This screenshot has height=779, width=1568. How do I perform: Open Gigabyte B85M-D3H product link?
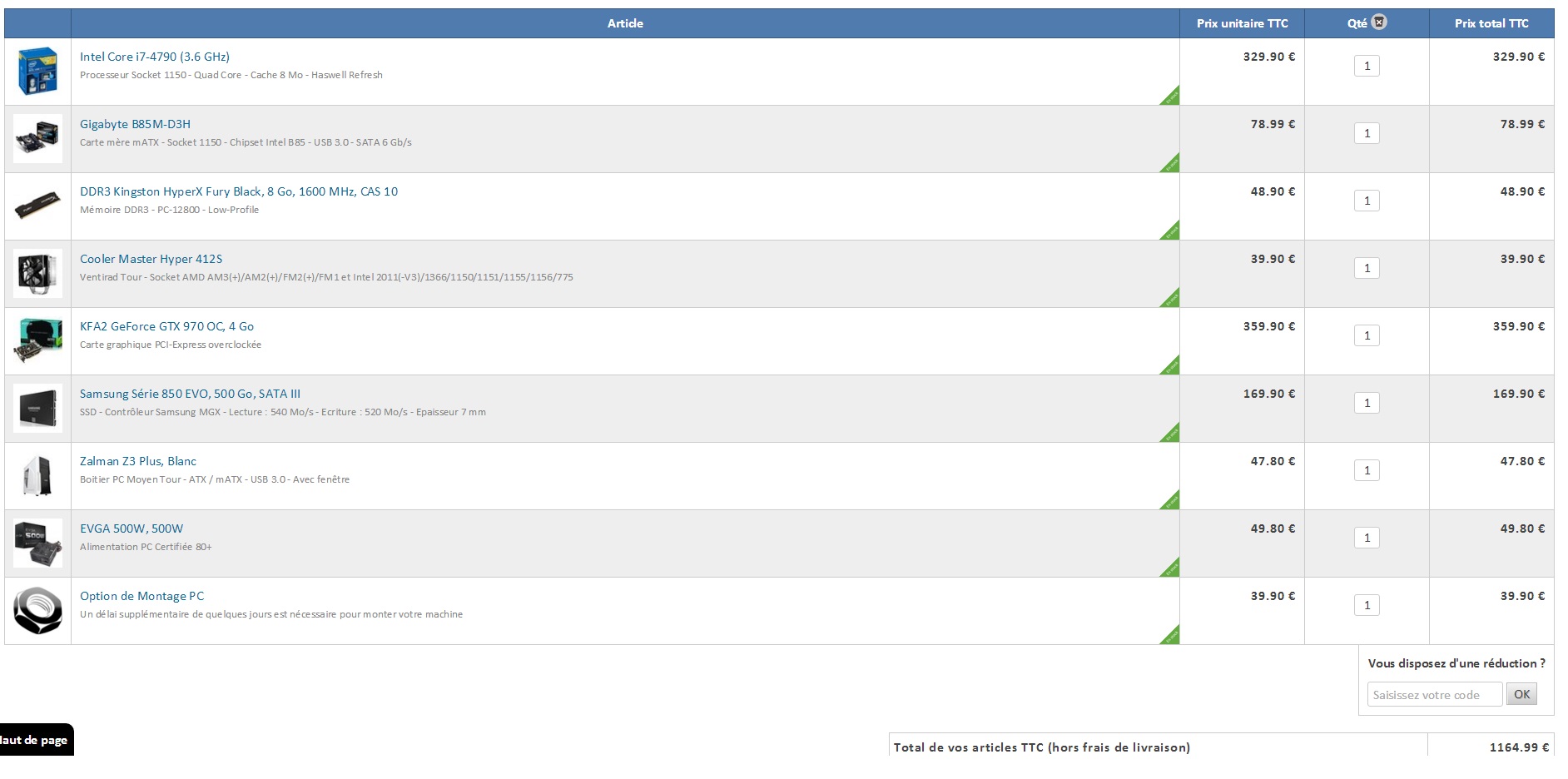(135, 124)
